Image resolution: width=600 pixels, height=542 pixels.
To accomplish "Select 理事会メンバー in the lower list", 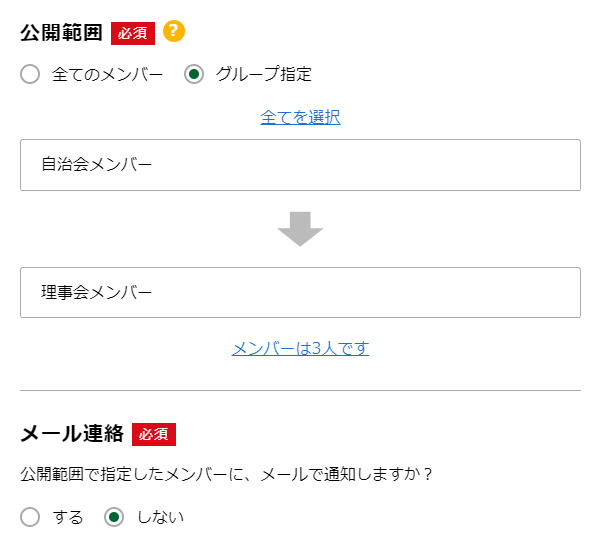I will (97, 293).
